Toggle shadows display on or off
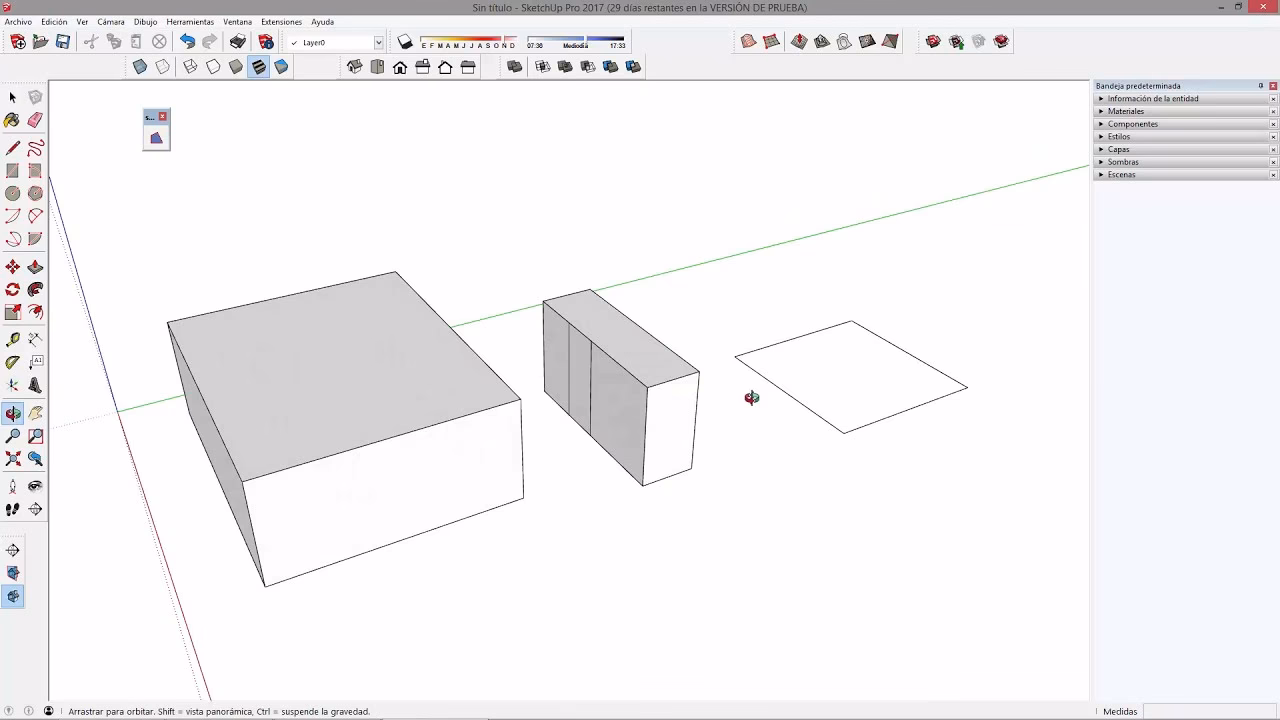The width and height of the screenshot is (1280, 720). pos(405,42)
